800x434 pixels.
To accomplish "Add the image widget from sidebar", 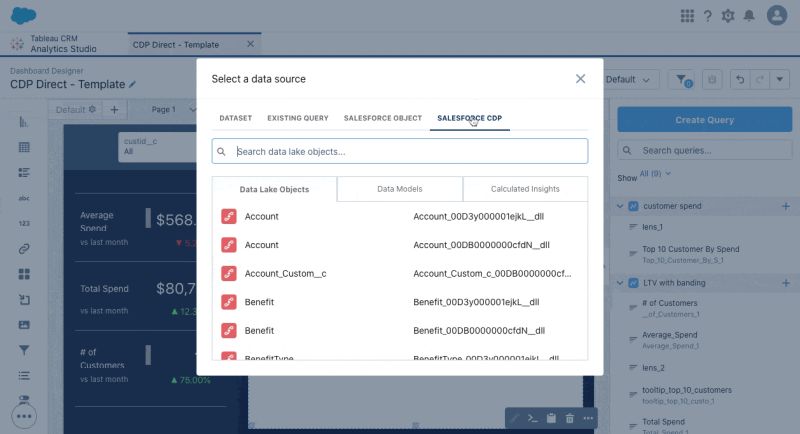I will tap(23, 325).
